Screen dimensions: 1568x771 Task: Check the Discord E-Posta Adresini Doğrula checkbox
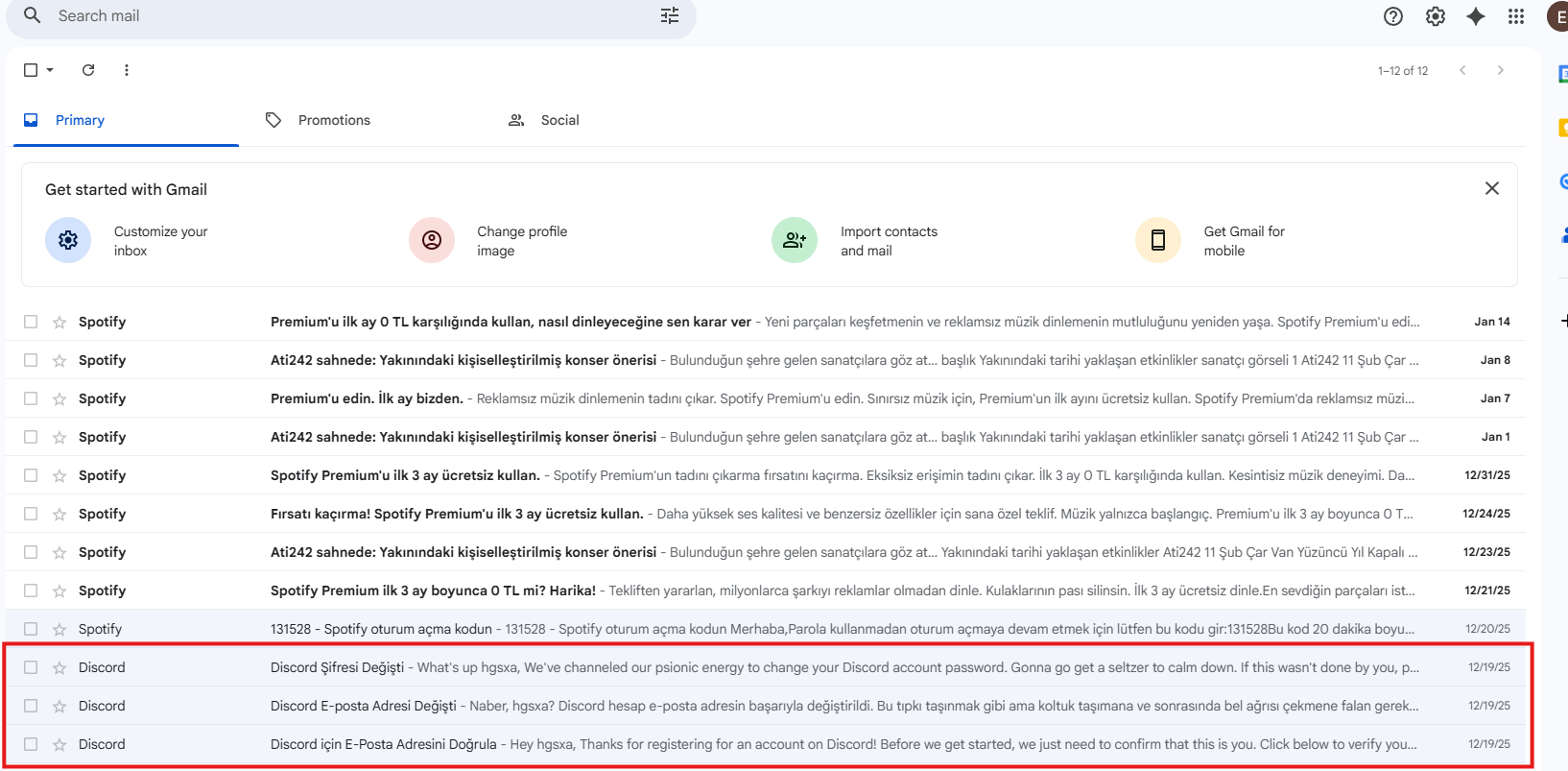(x=31, y=744)
